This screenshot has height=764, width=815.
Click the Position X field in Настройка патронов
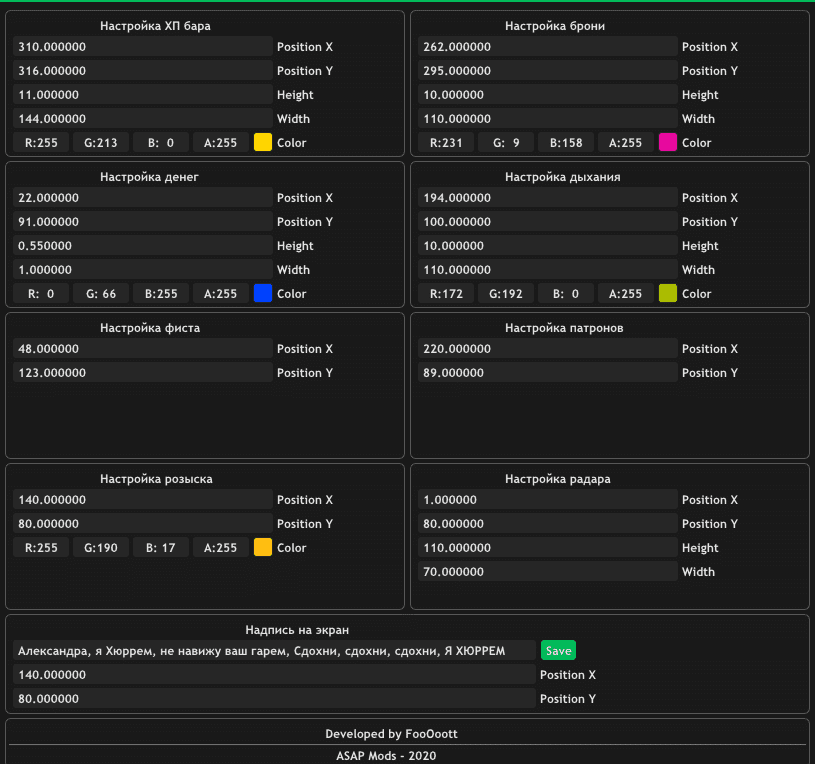pyautogui.click(x=548, y=349)
